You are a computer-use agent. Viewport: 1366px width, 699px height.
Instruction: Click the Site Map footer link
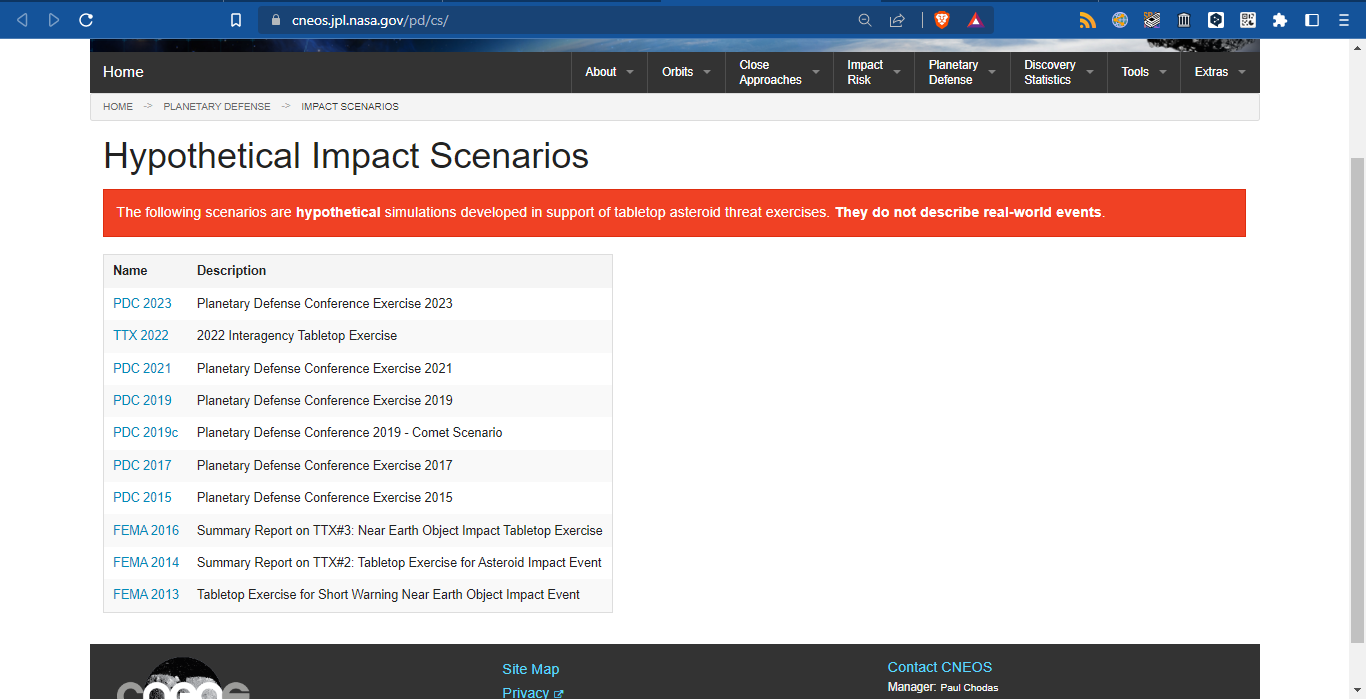tap(531, 669)
